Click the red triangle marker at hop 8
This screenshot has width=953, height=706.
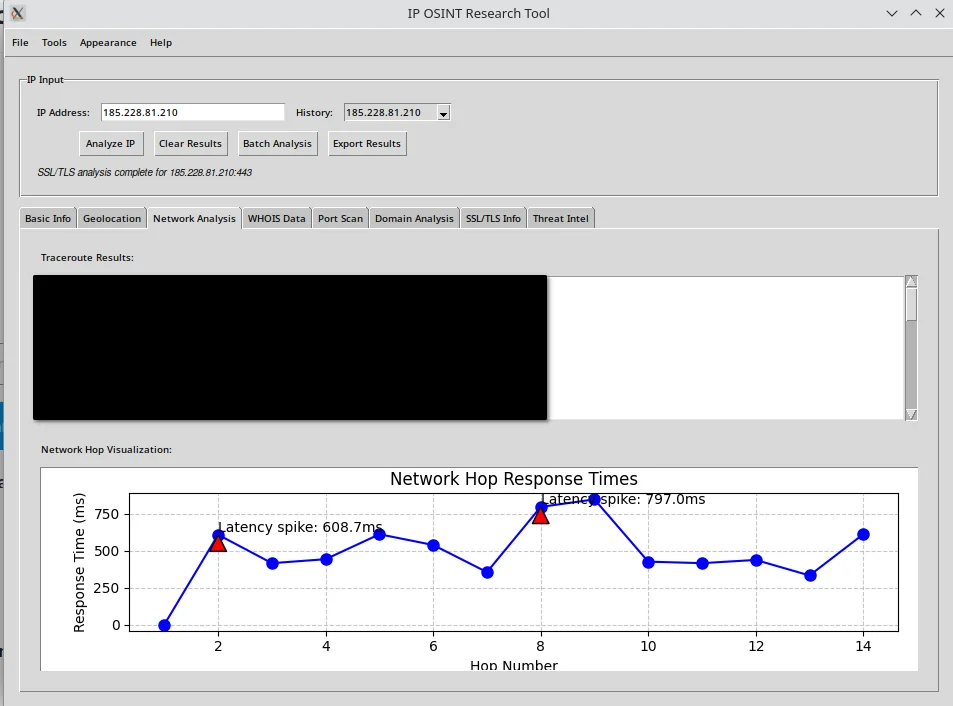click(540, 516)
